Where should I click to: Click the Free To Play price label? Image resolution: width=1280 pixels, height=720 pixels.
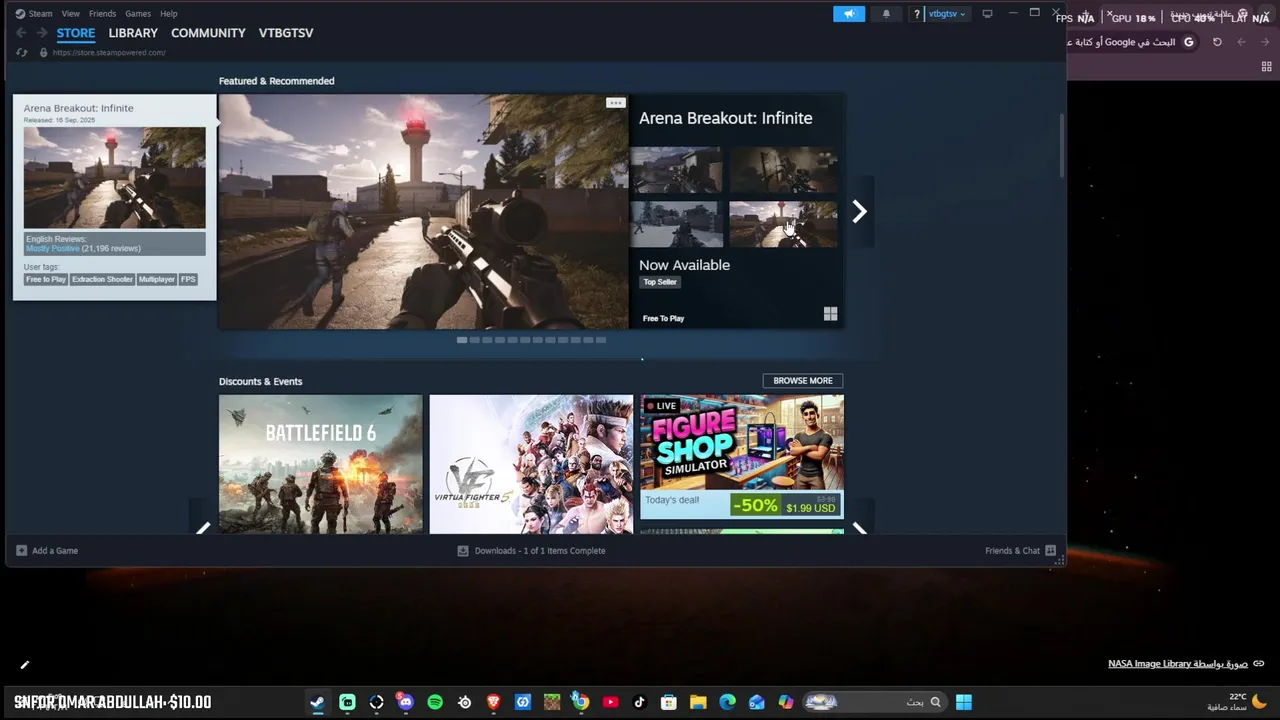pyautogui.click(x=663, y=318)
